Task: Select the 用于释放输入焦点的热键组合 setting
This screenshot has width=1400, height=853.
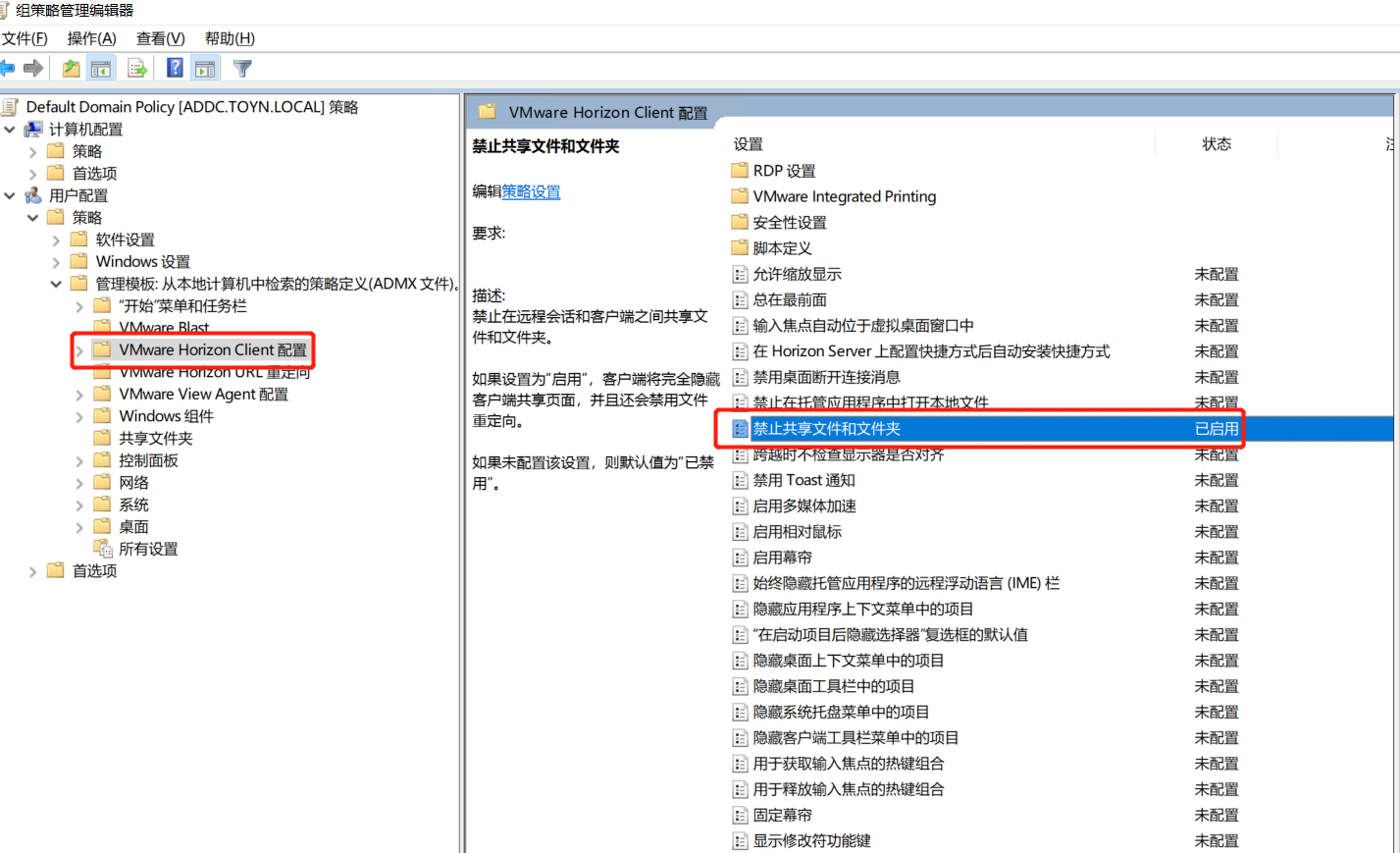Action: coord(849,788)
